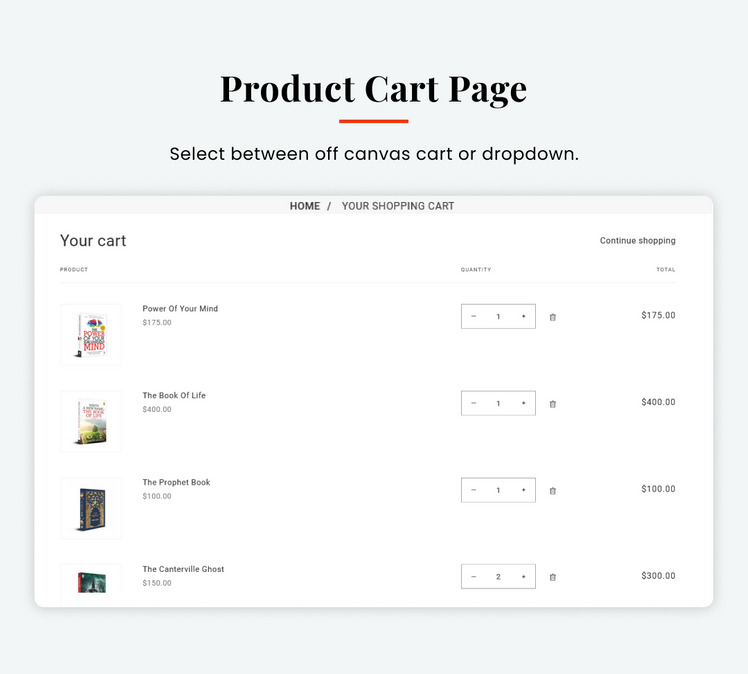The width and height of the screenshot is (748, 674).
Task: Increase quantity of Power Of Your Mind
Action: pos(523,316)
